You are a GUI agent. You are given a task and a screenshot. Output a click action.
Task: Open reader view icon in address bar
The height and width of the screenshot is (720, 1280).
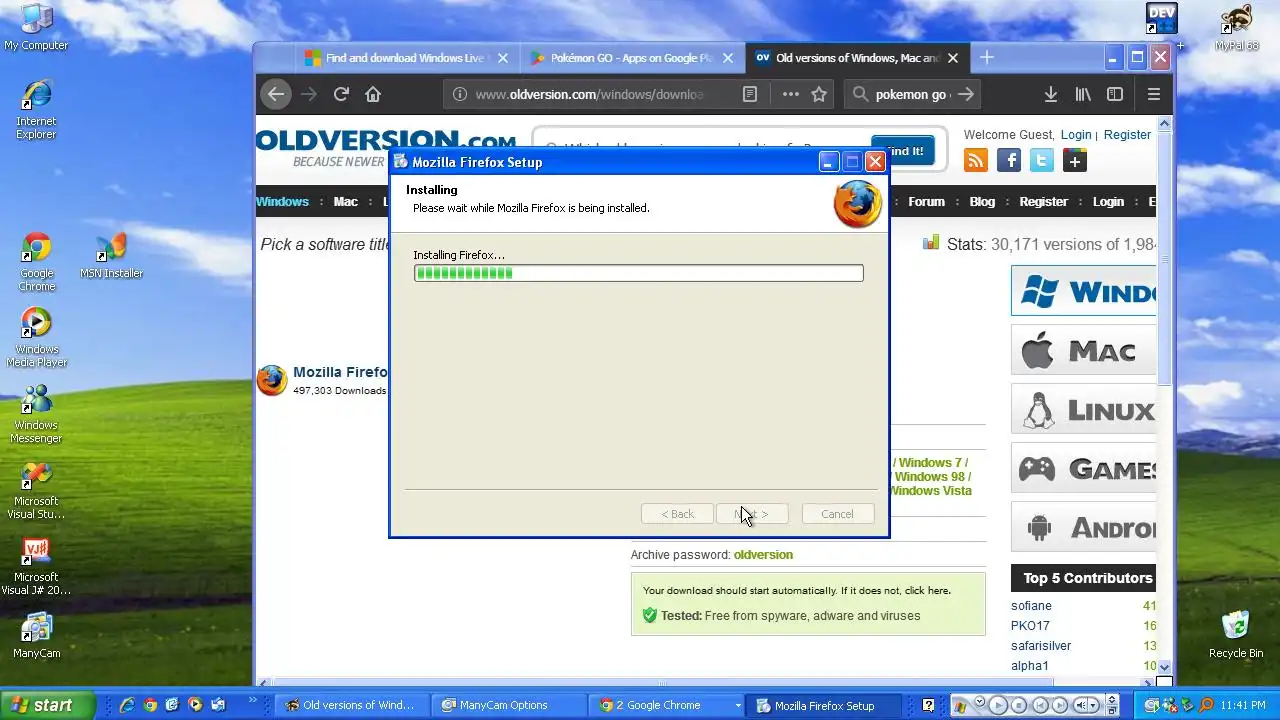point(750,94)
